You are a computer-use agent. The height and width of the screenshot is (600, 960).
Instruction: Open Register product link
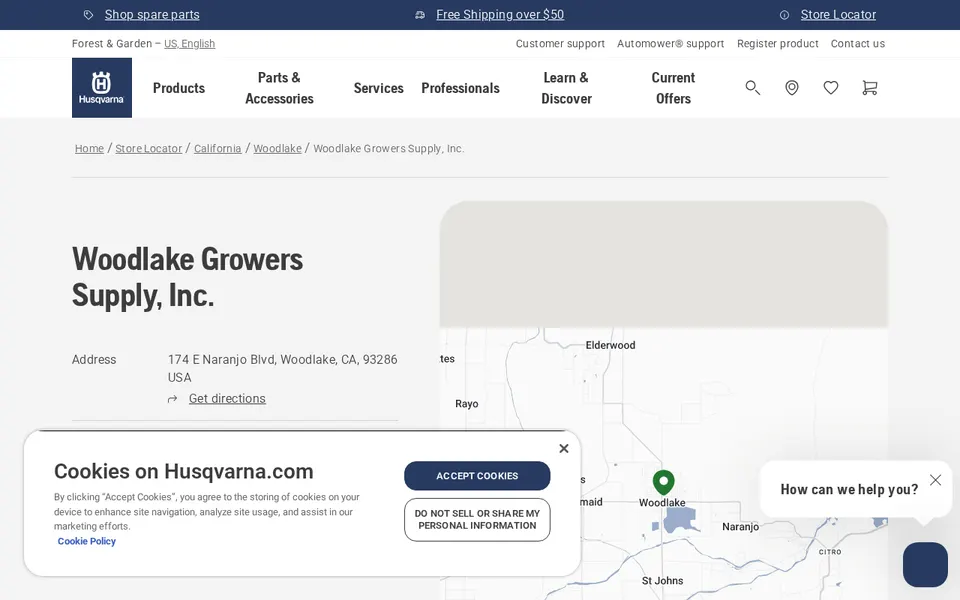click(778, 43)
